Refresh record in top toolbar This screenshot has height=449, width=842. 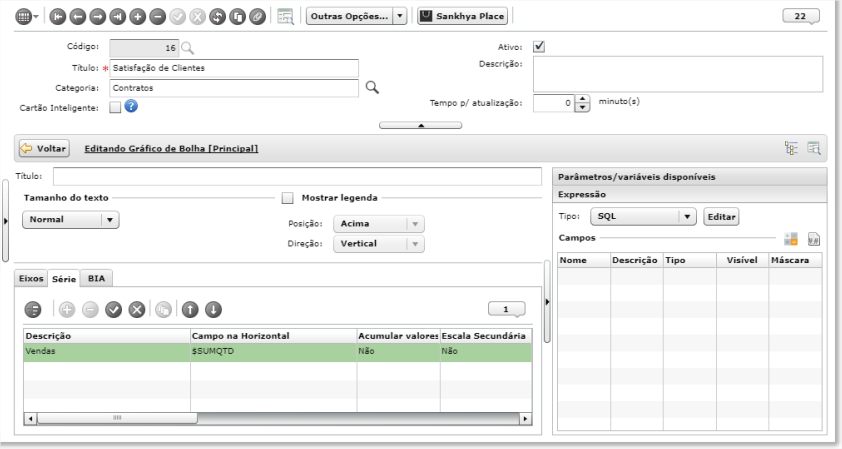pos(217,17)
